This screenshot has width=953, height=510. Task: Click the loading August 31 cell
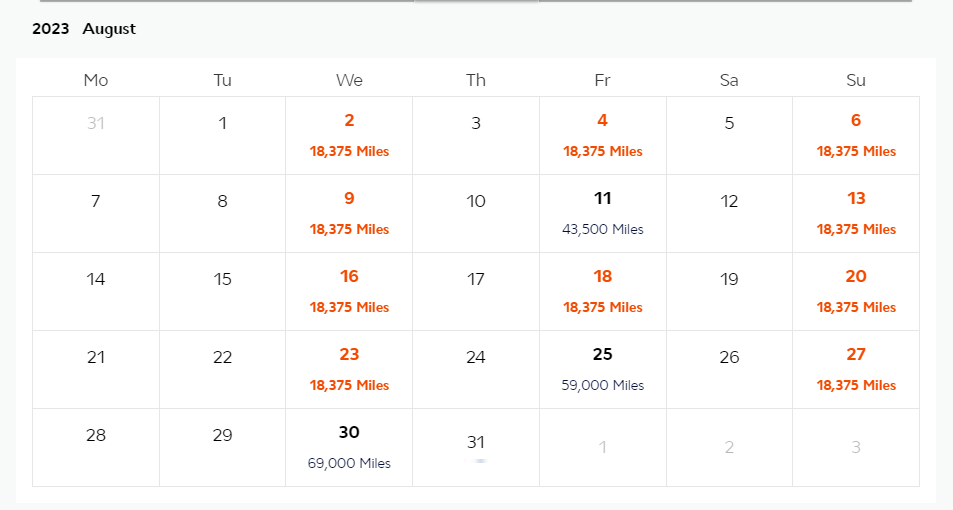point(476,447)
